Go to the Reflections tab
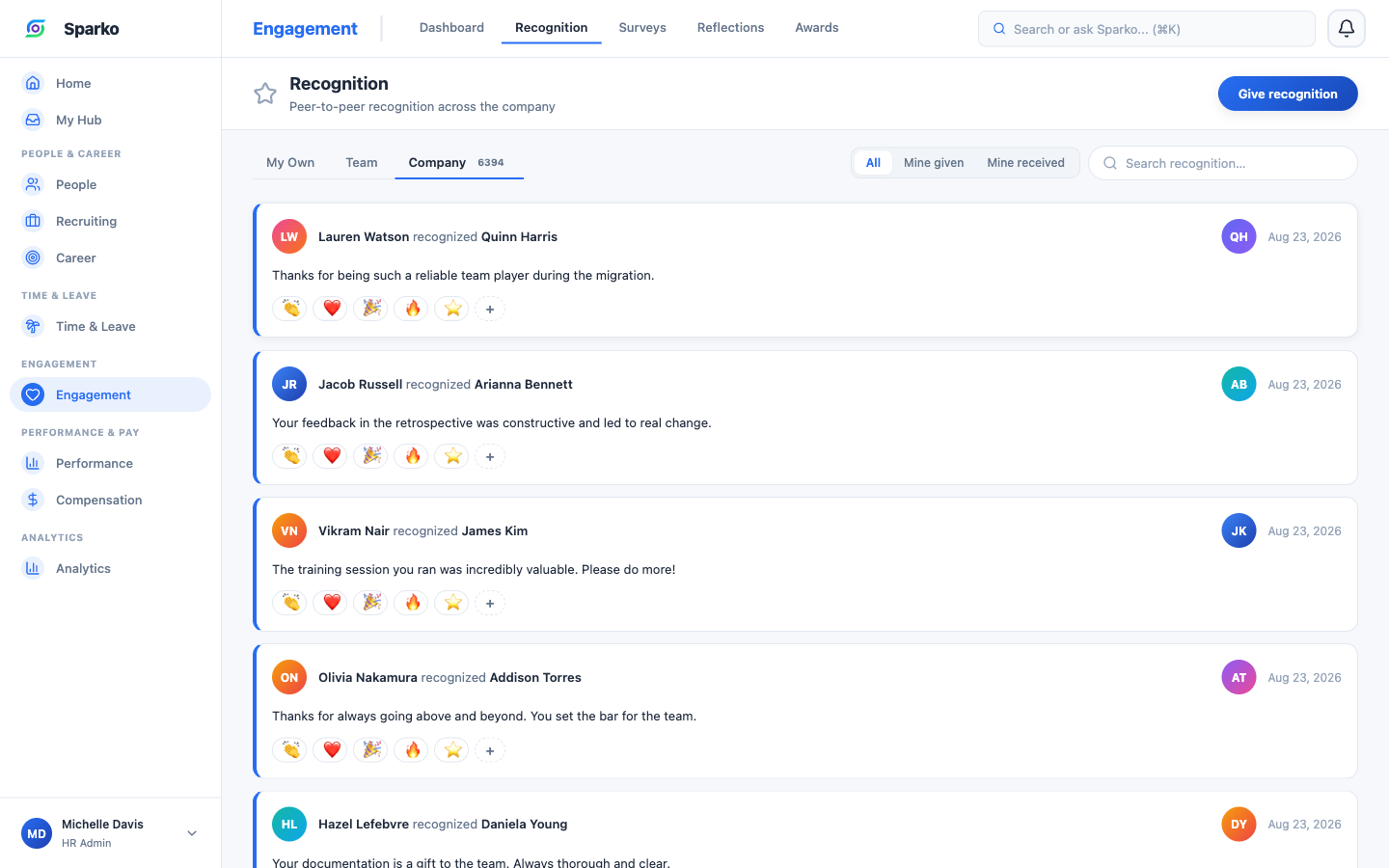Screen dimensions: 1389x868 tap(730, 28)
